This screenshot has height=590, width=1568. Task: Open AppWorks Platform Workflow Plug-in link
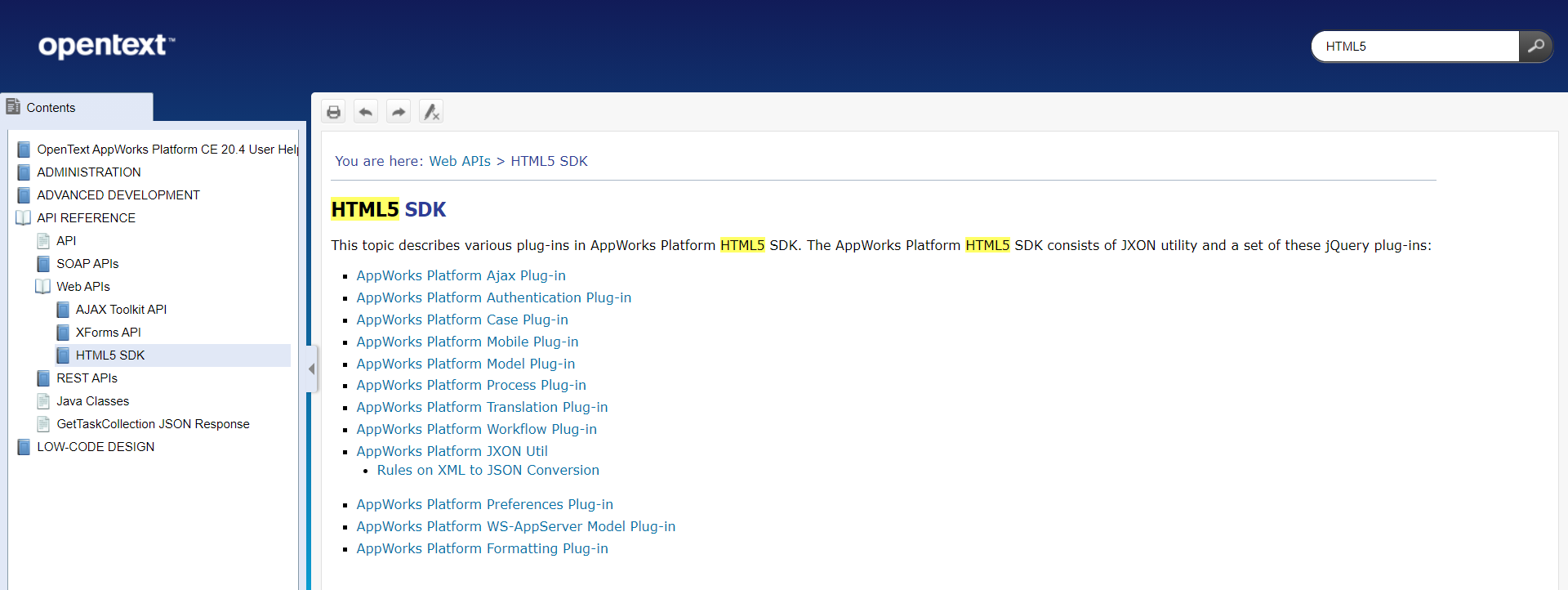[477, 430]
